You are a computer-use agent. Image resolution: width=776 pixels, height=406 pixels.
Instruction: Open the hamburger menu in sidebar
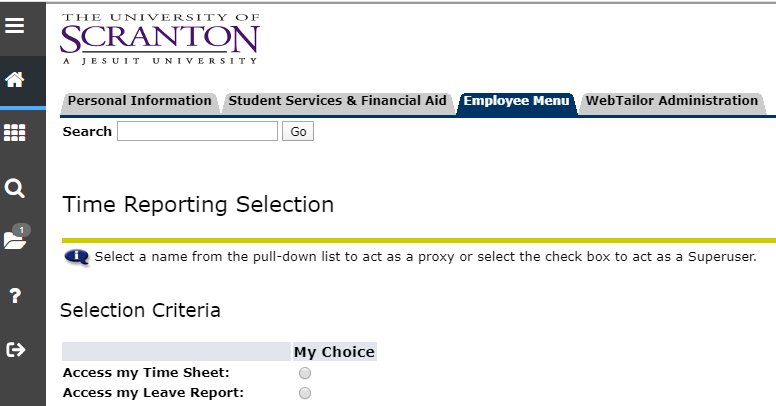tap(14, 26)
